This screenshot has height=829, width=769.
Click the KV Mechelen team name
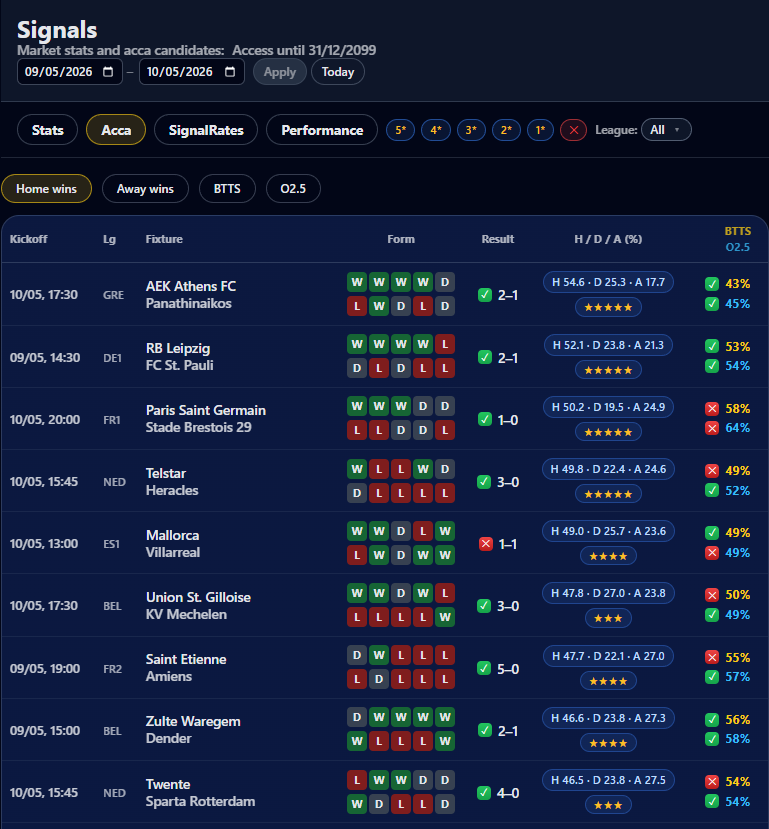[x=186, y=614]
